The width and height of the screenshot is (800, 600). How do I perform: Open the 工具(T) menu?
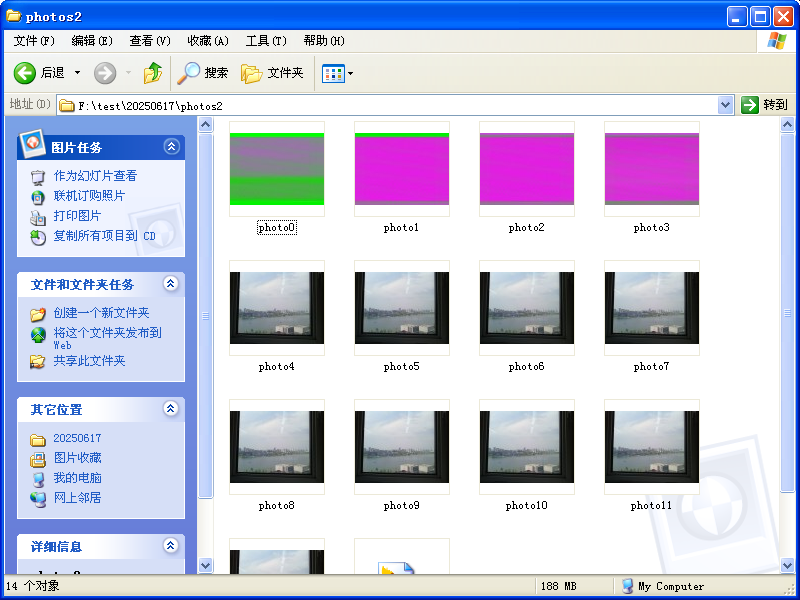(266, 41)
